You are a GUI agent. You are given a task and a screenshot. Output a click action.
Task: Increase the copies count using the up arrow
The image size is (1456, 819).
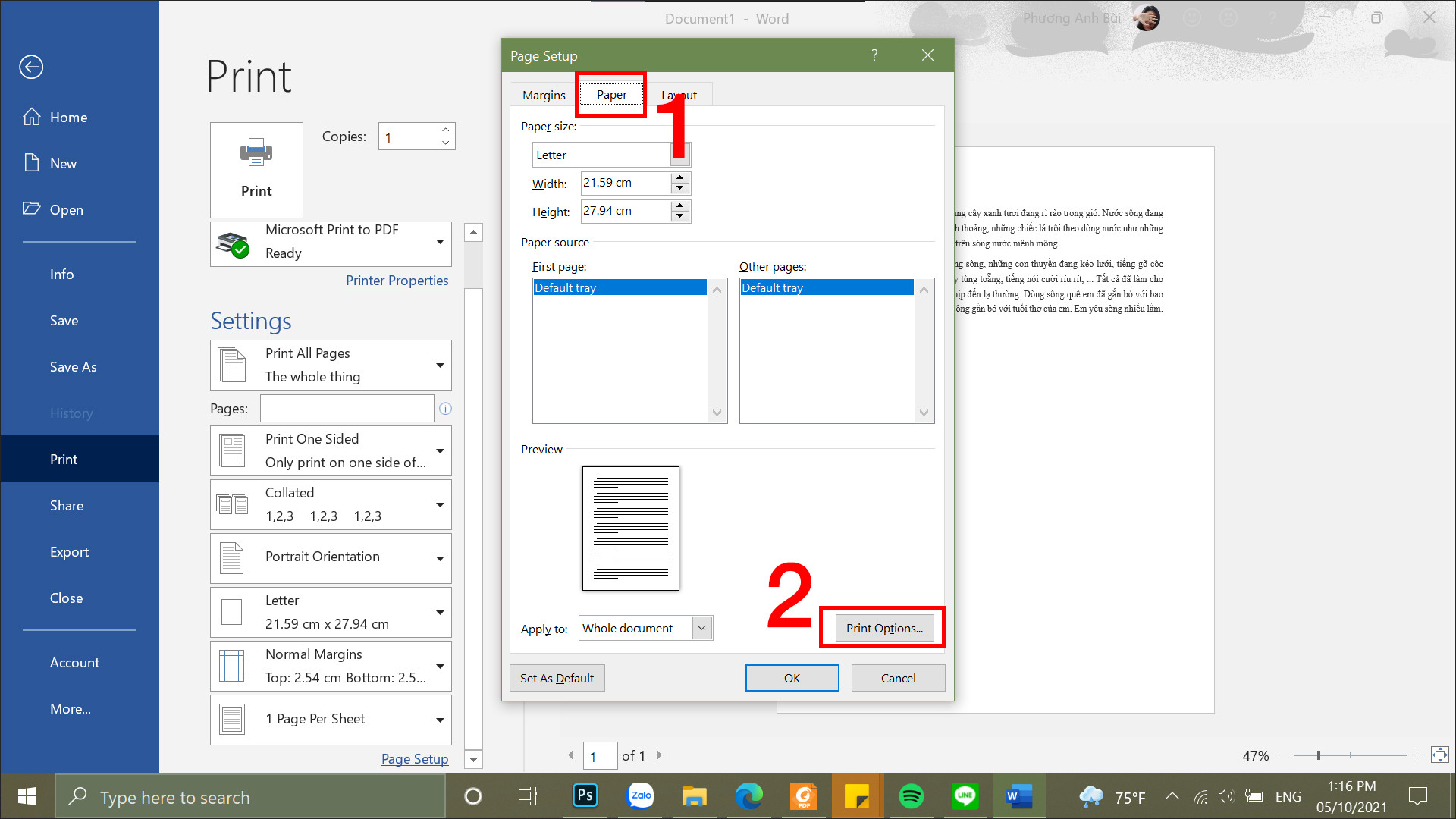click(446, 130)
